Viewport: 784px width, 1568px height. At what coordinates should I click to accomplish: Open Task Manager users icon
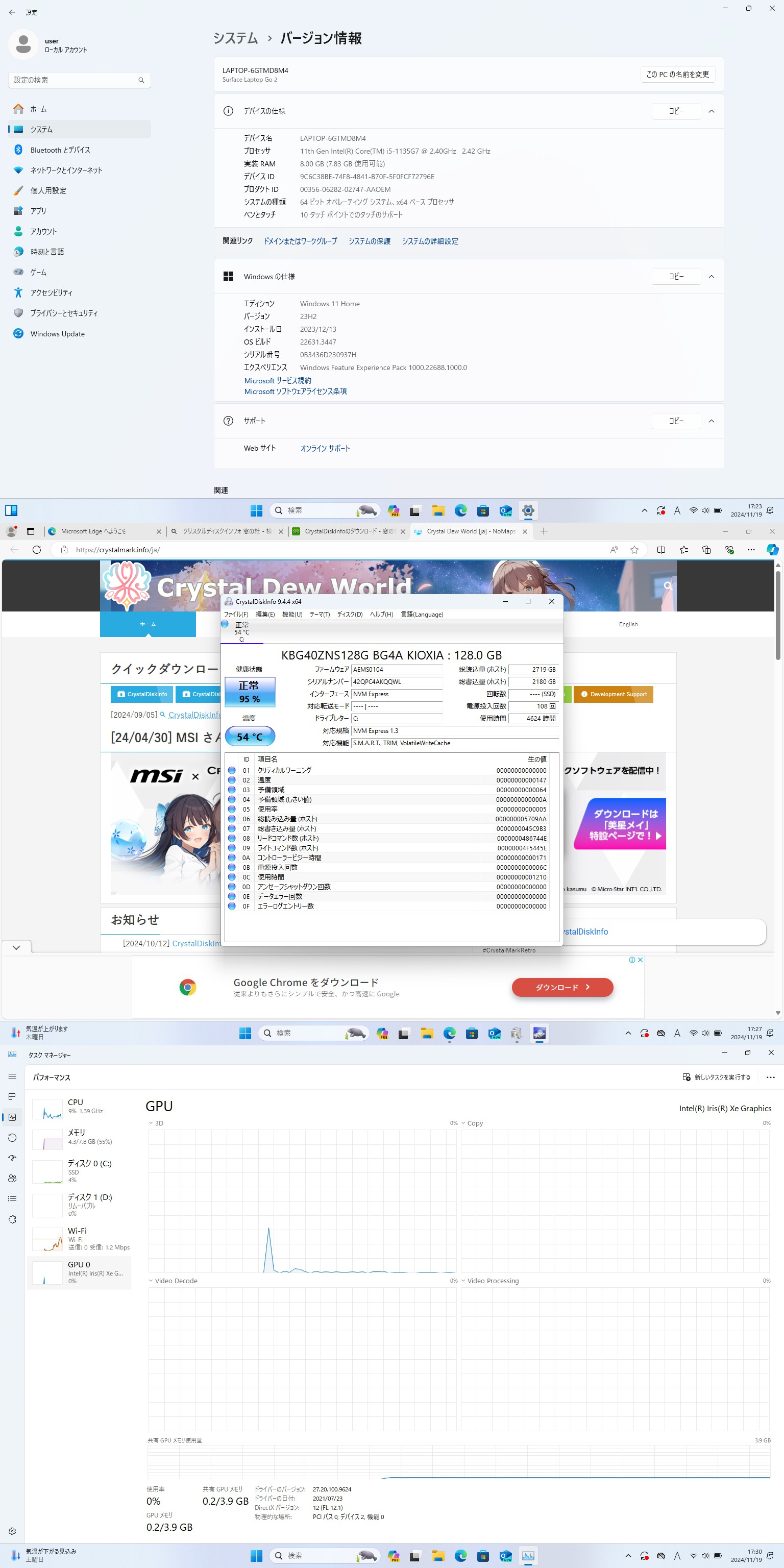pos(12,1179)
